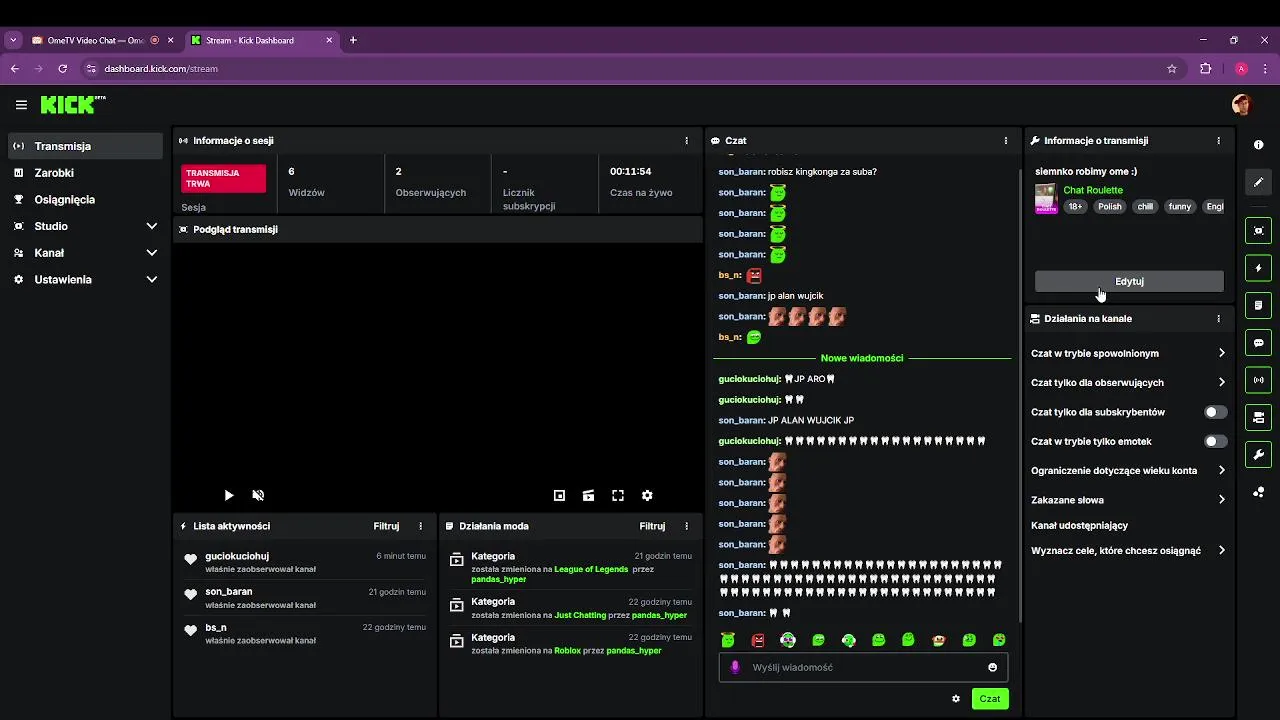Open Informacje o sesji options menu
This screenshot has width=1280, height=720.
point(686,141)
